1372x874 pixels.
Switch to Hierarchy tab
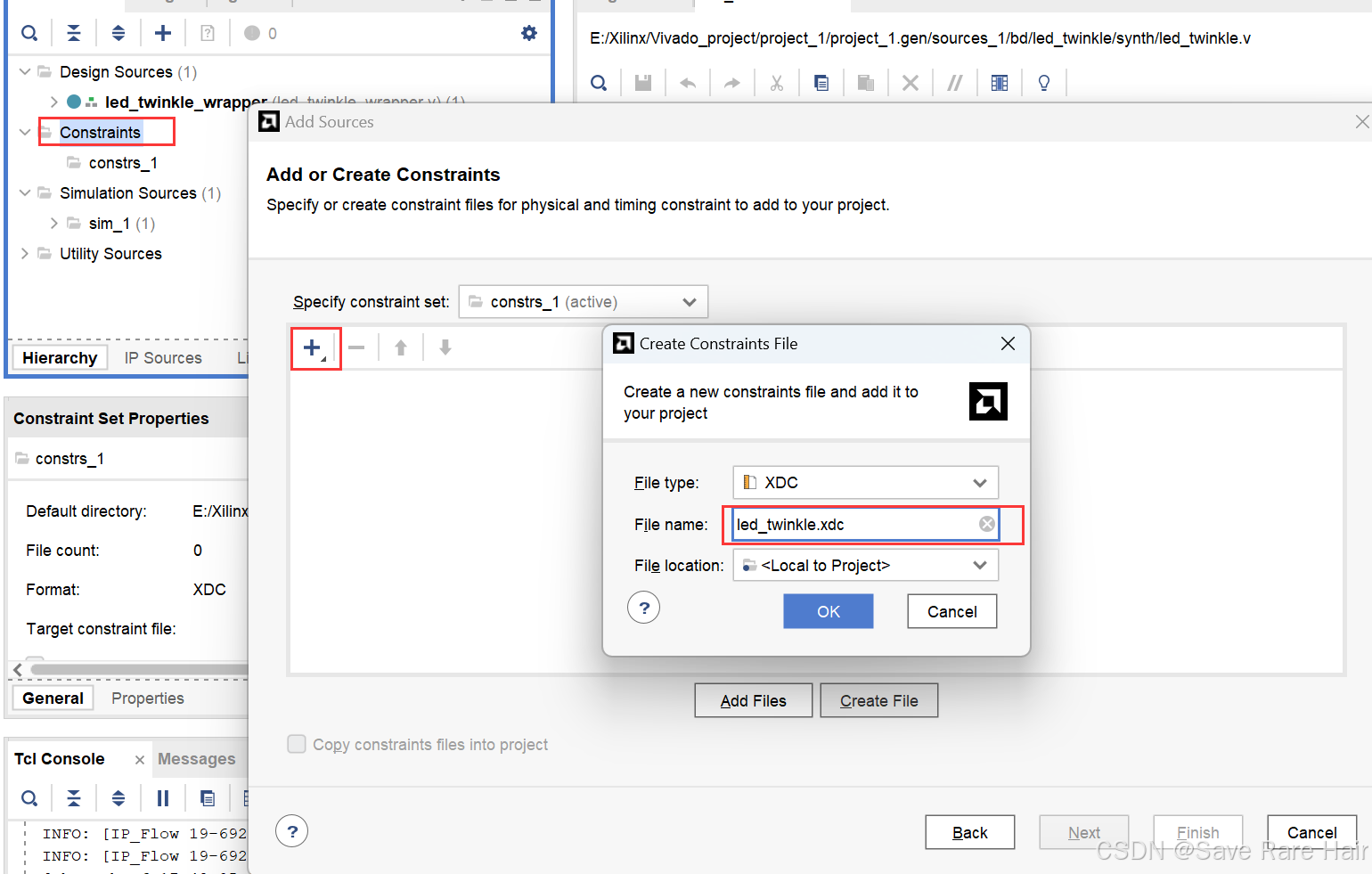click(x=60, y=357)
